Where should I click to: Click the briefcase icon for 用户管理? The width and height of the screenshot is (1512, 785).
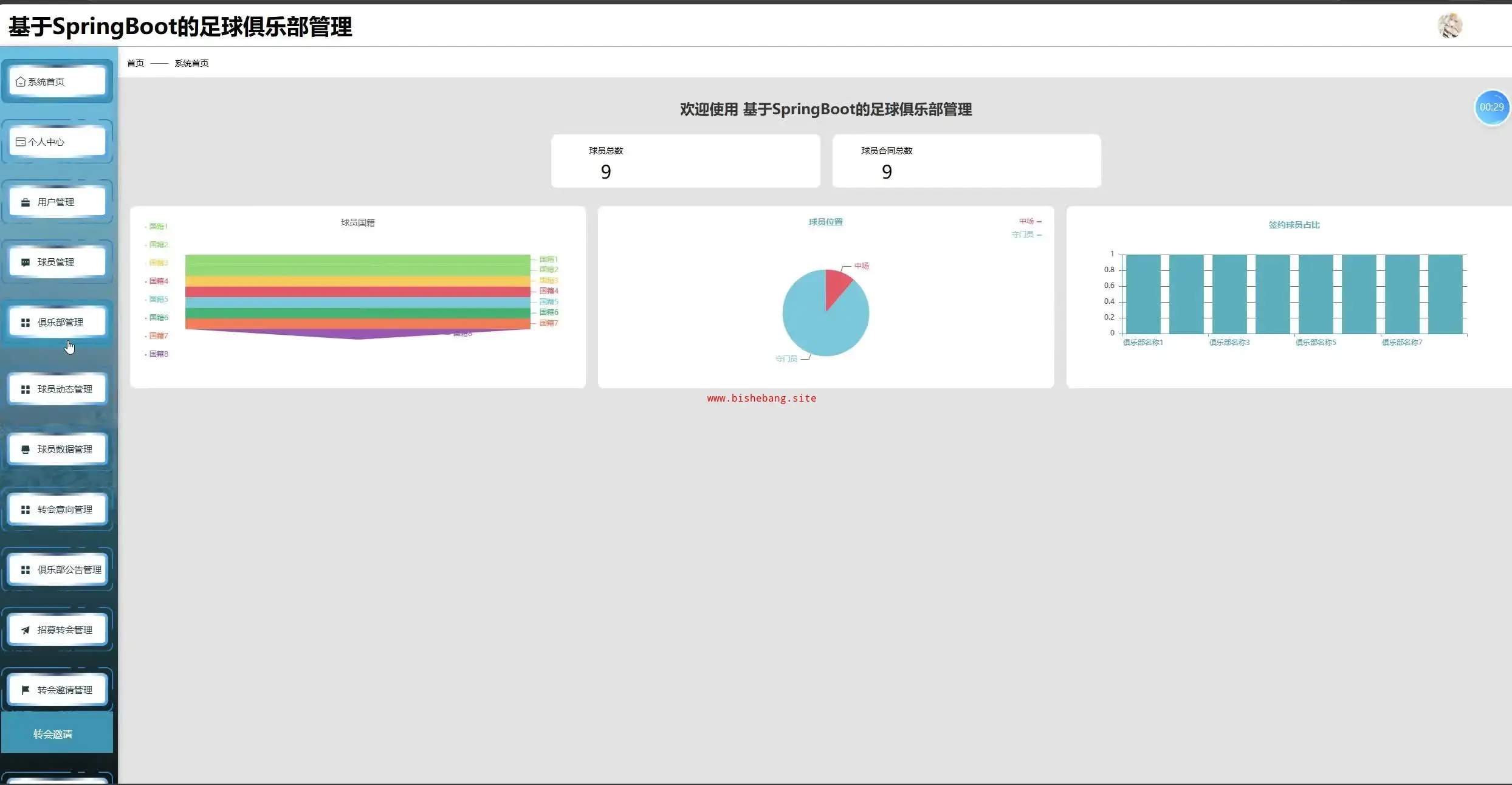(26, 202)
